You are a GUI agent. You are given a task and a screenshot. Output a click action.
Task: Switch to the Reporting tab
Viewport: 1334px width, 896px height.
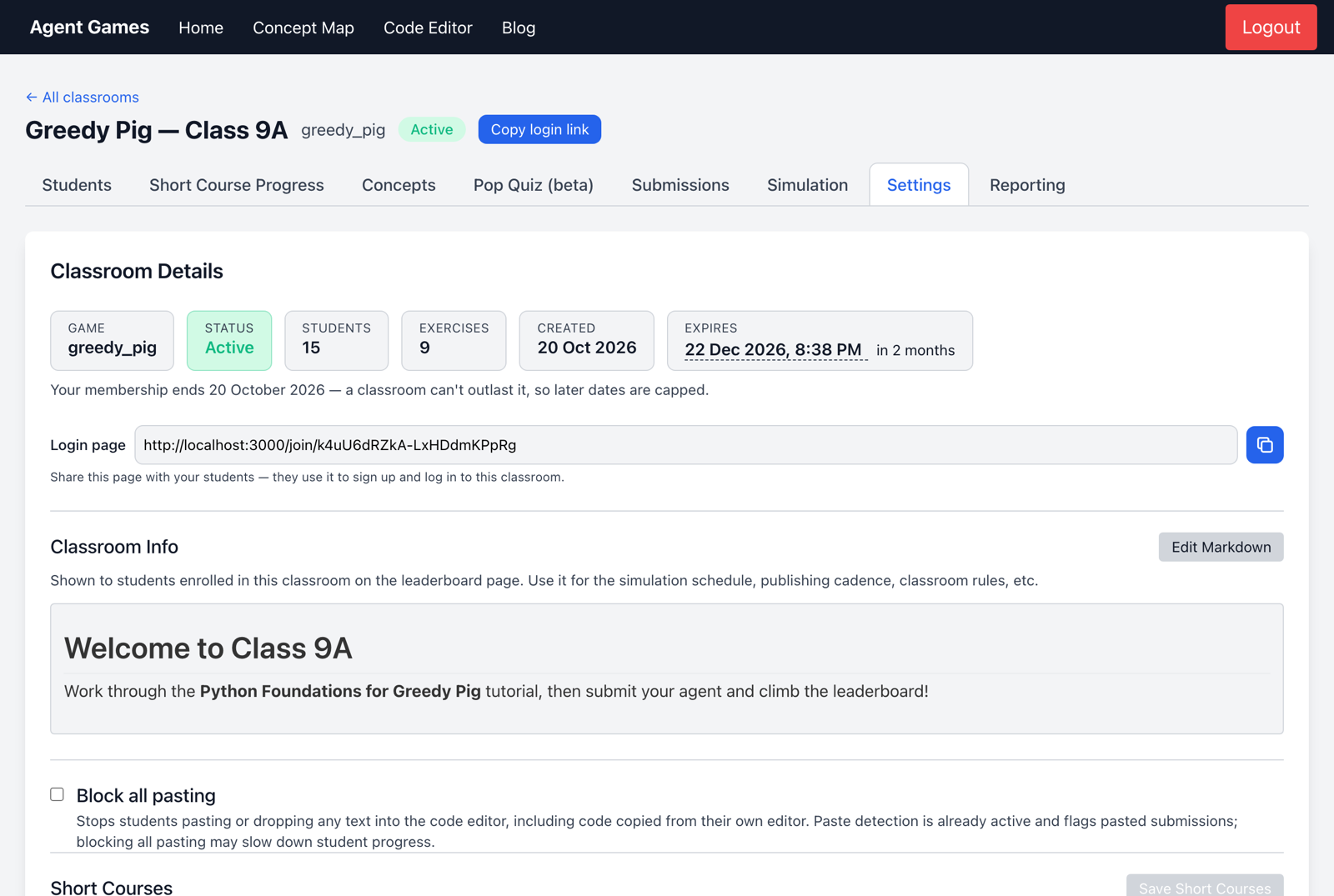pos(1027,185)
